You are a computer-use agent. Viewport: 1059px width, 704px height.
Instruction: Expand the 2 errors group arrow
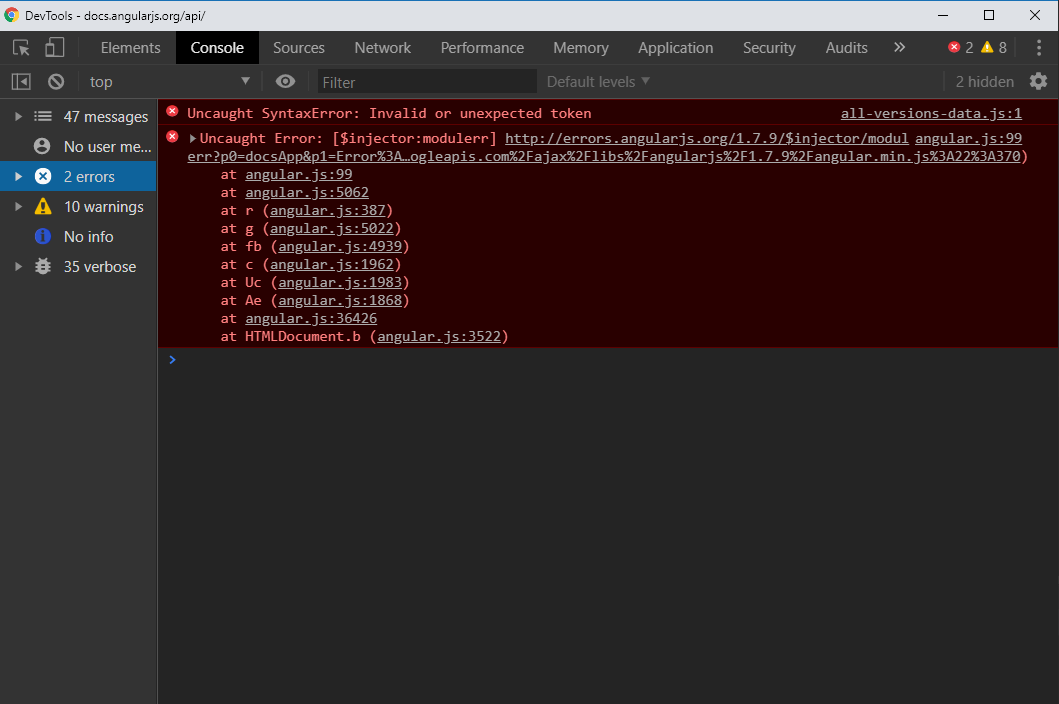(x=18, y=176)
